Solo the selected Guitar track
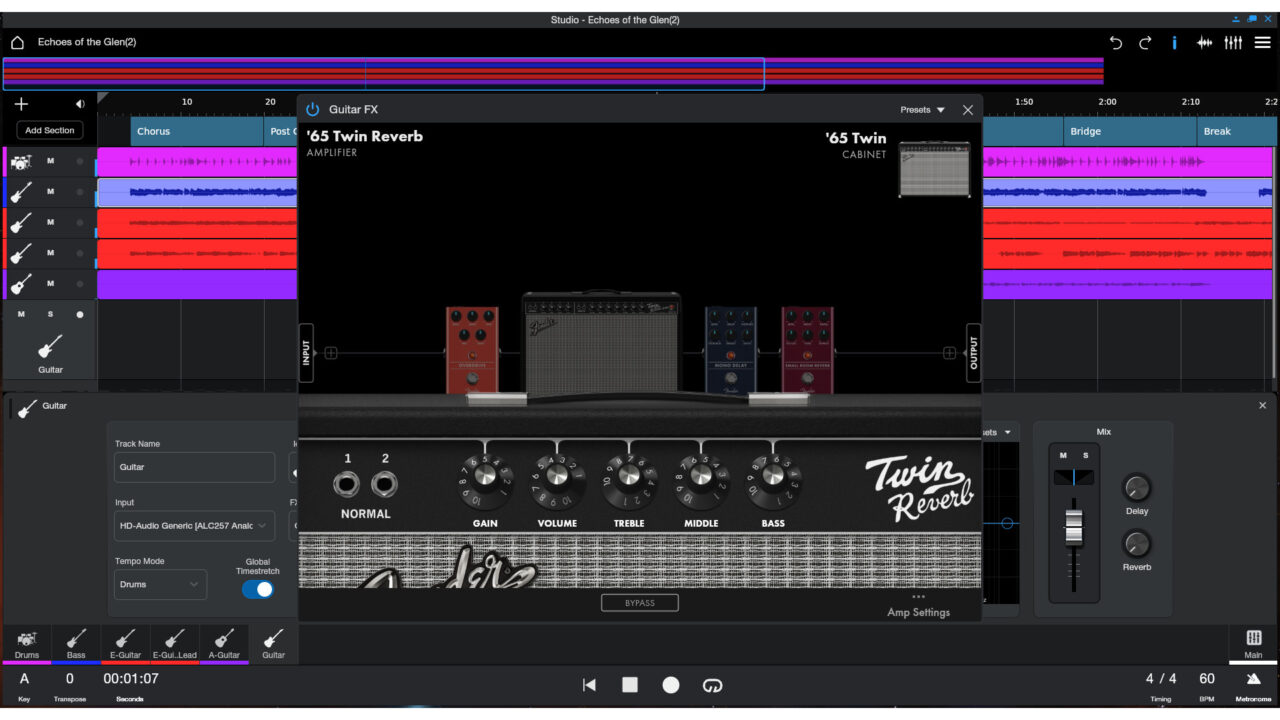This screenshot has height=720, width=1280. (50, 314)
